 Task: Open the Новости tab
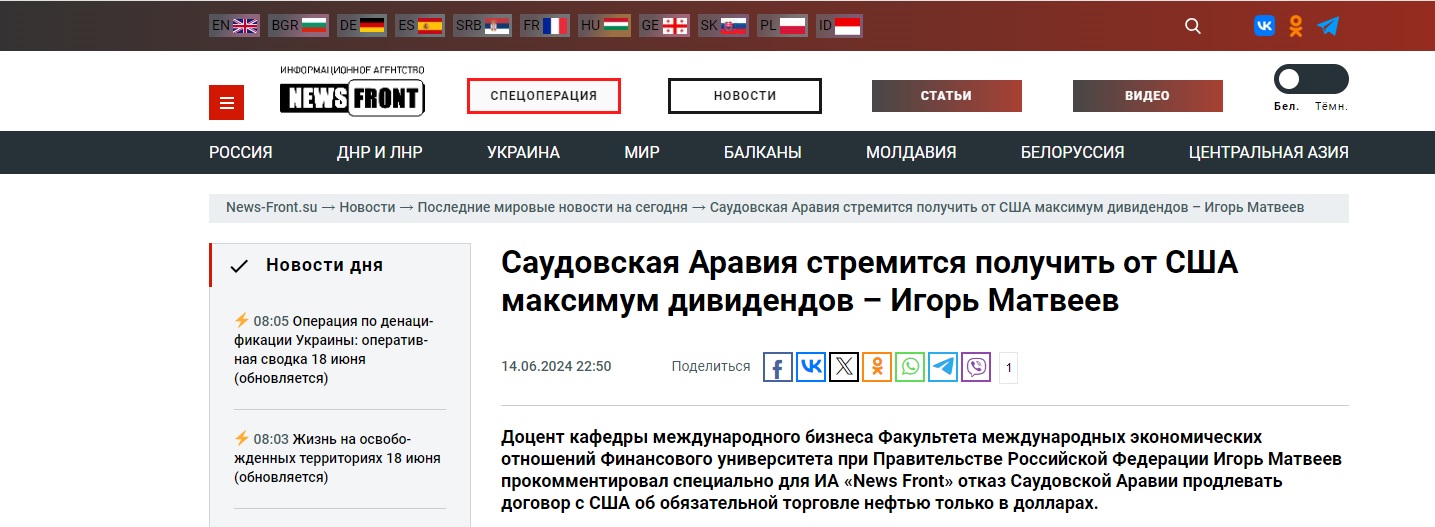click(x=744, y=96)
